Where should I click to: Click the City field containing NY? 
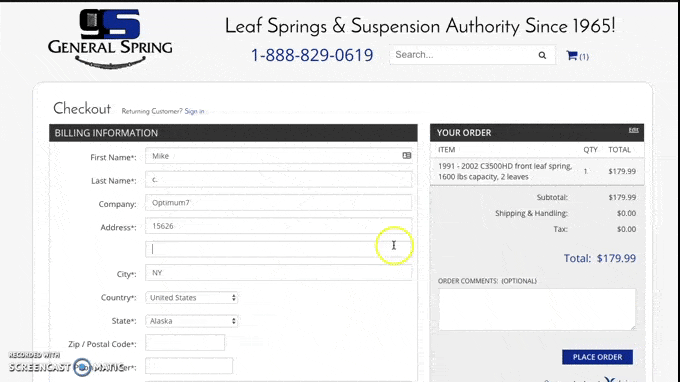point(278,273)
